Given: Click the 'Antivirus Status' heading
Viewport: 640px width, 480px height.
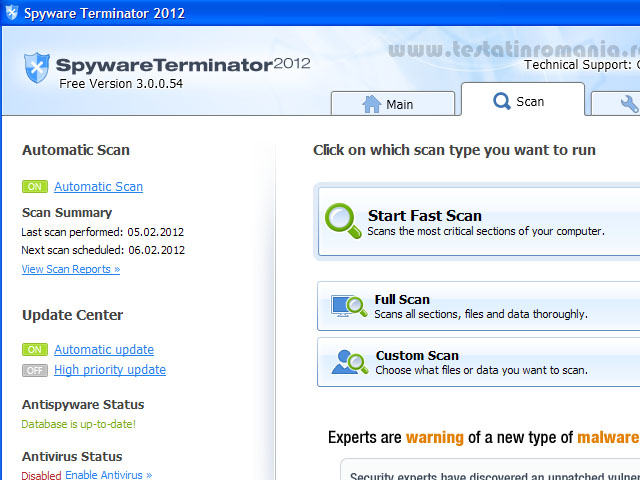Looking at the screenshot, I should [72, 456].
